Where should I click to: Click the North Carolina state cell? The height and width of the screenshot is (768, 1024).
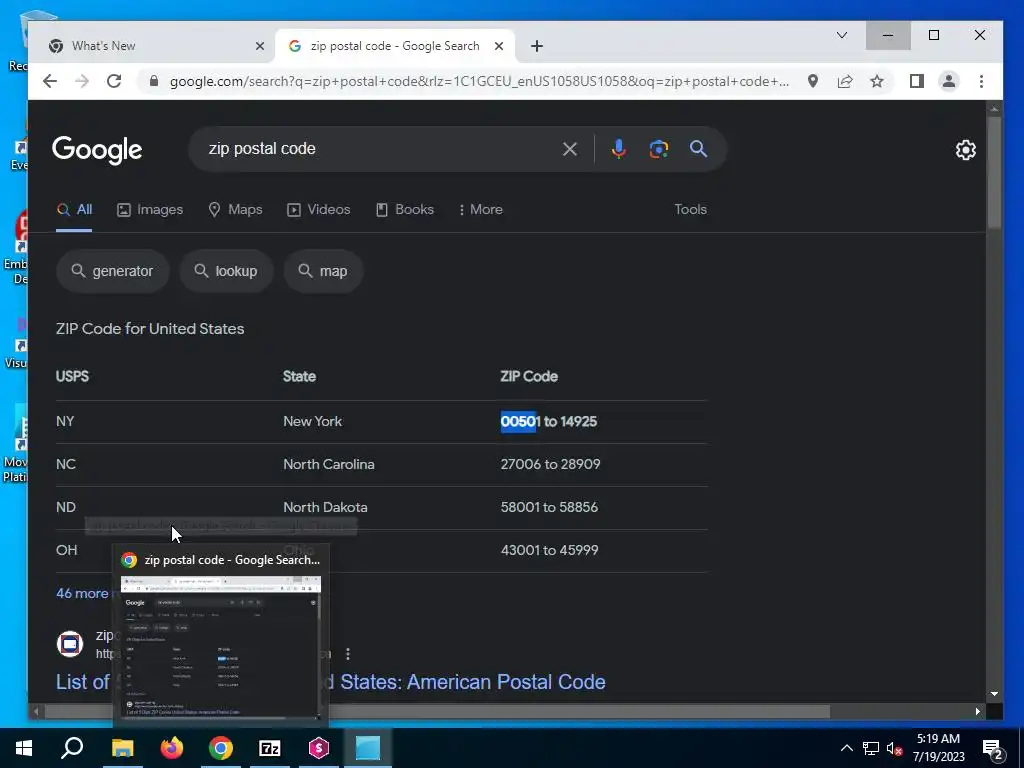point(328,464)
